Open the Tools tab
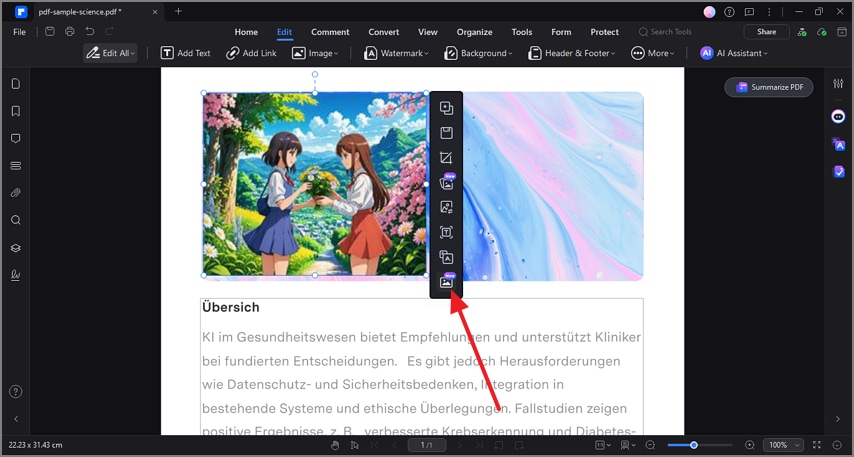 [x=522, y=32]
